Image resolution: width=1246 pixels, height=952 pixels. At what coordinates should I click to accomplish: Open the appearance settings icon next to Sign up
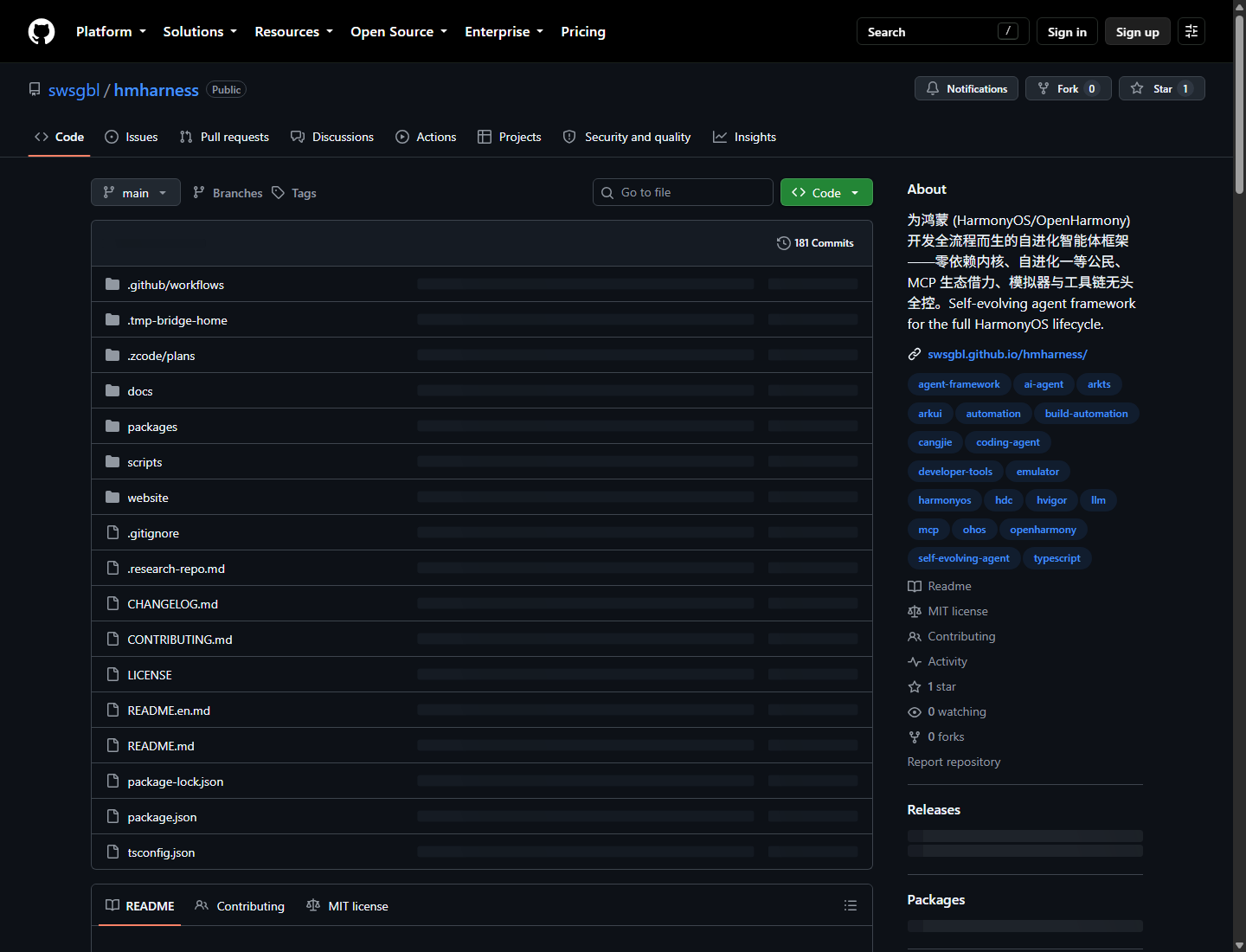tap(1191, 31)
